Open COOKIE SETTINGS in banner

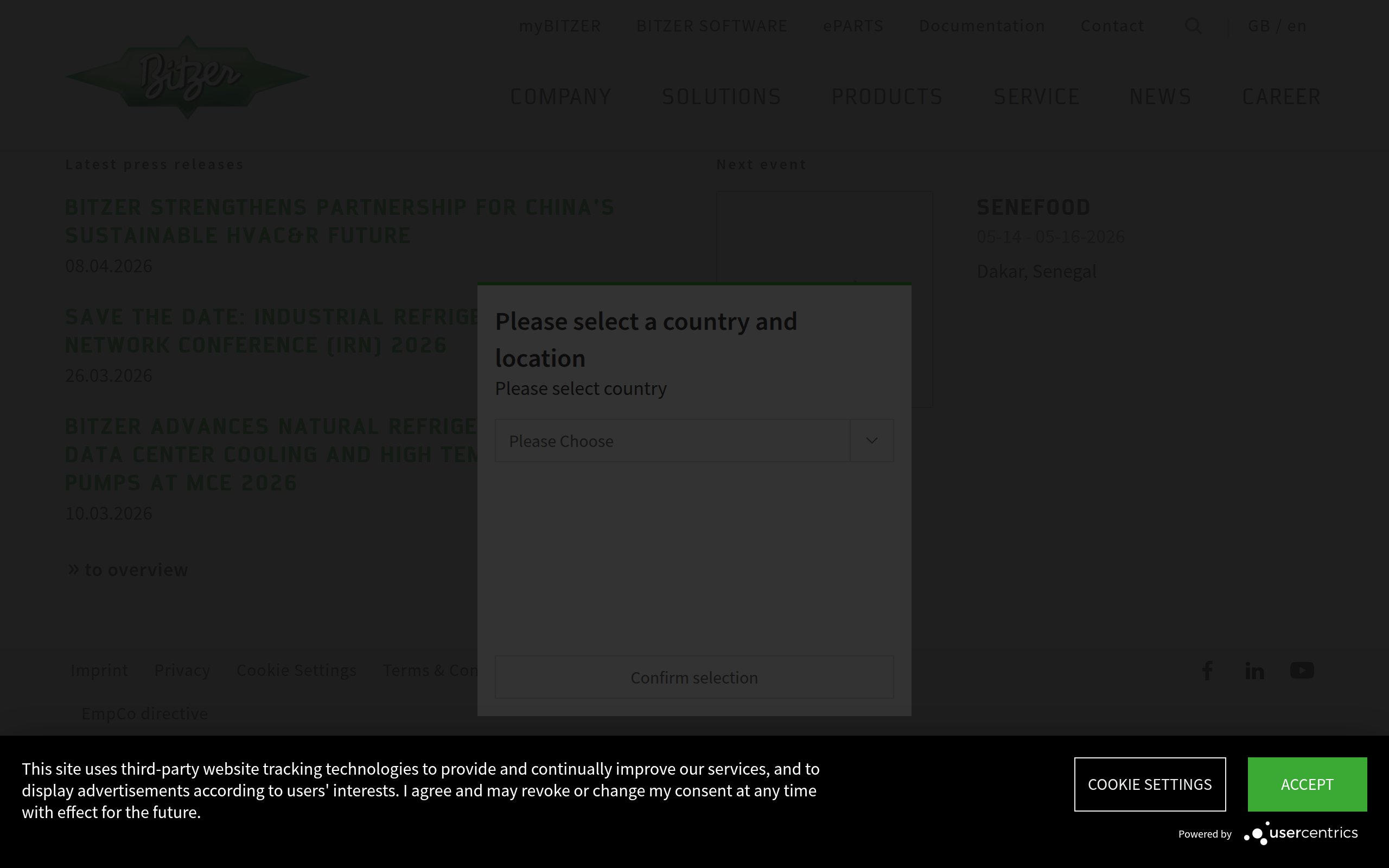pyautogui.click(x=1150, y=784)
